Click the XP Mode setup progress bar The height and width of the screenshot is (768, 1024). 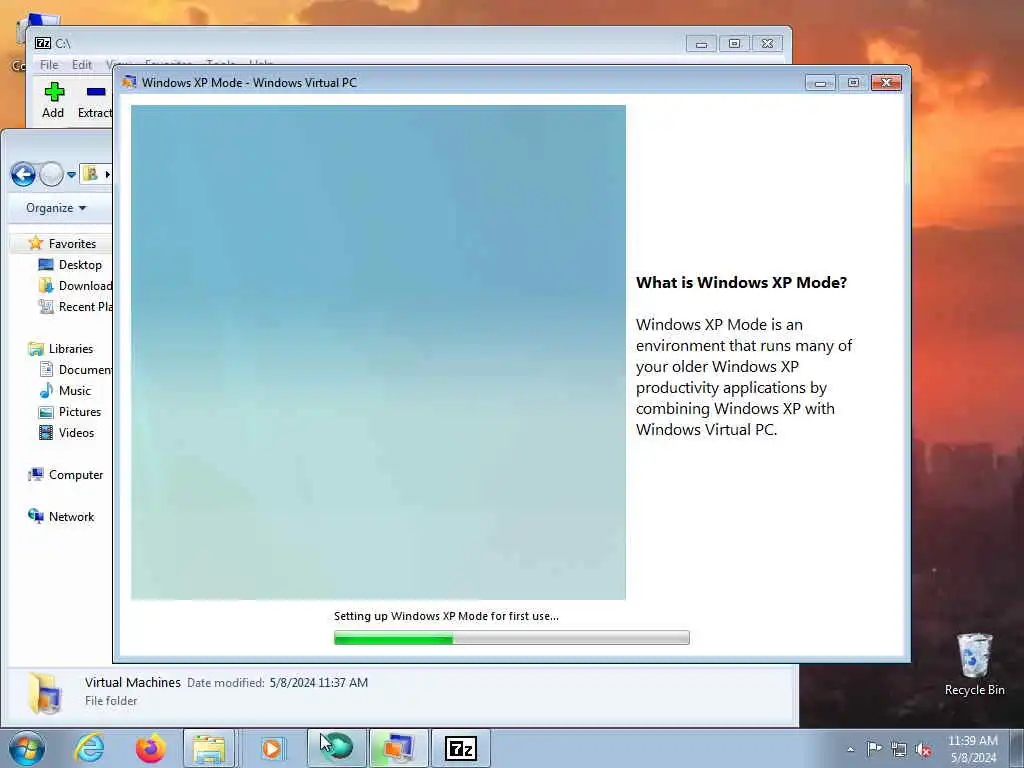coord(511,638)
